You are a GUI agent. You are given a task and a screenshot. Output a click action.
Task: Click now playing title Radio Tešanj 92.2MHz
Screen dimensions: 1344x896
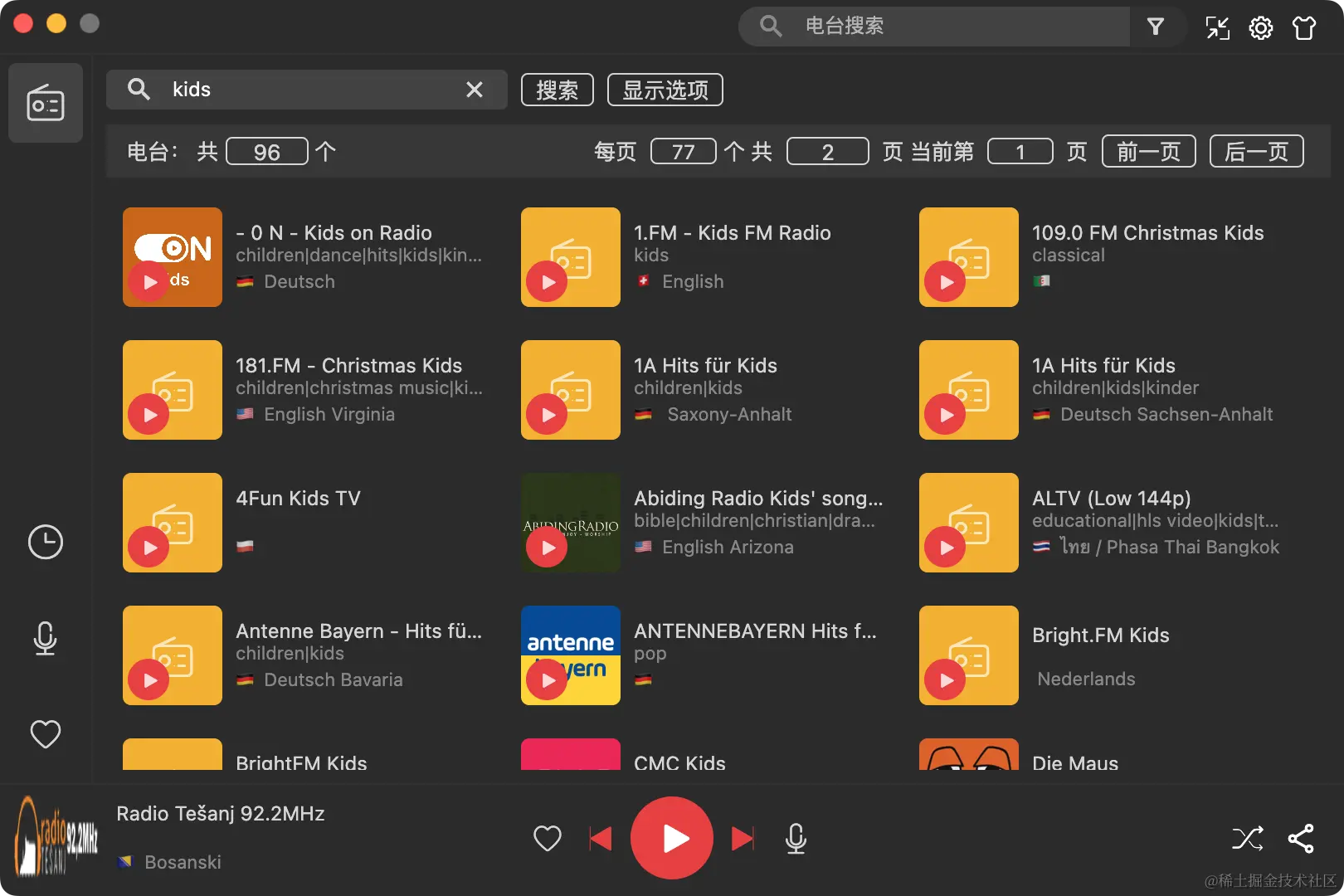coord(221,813)
